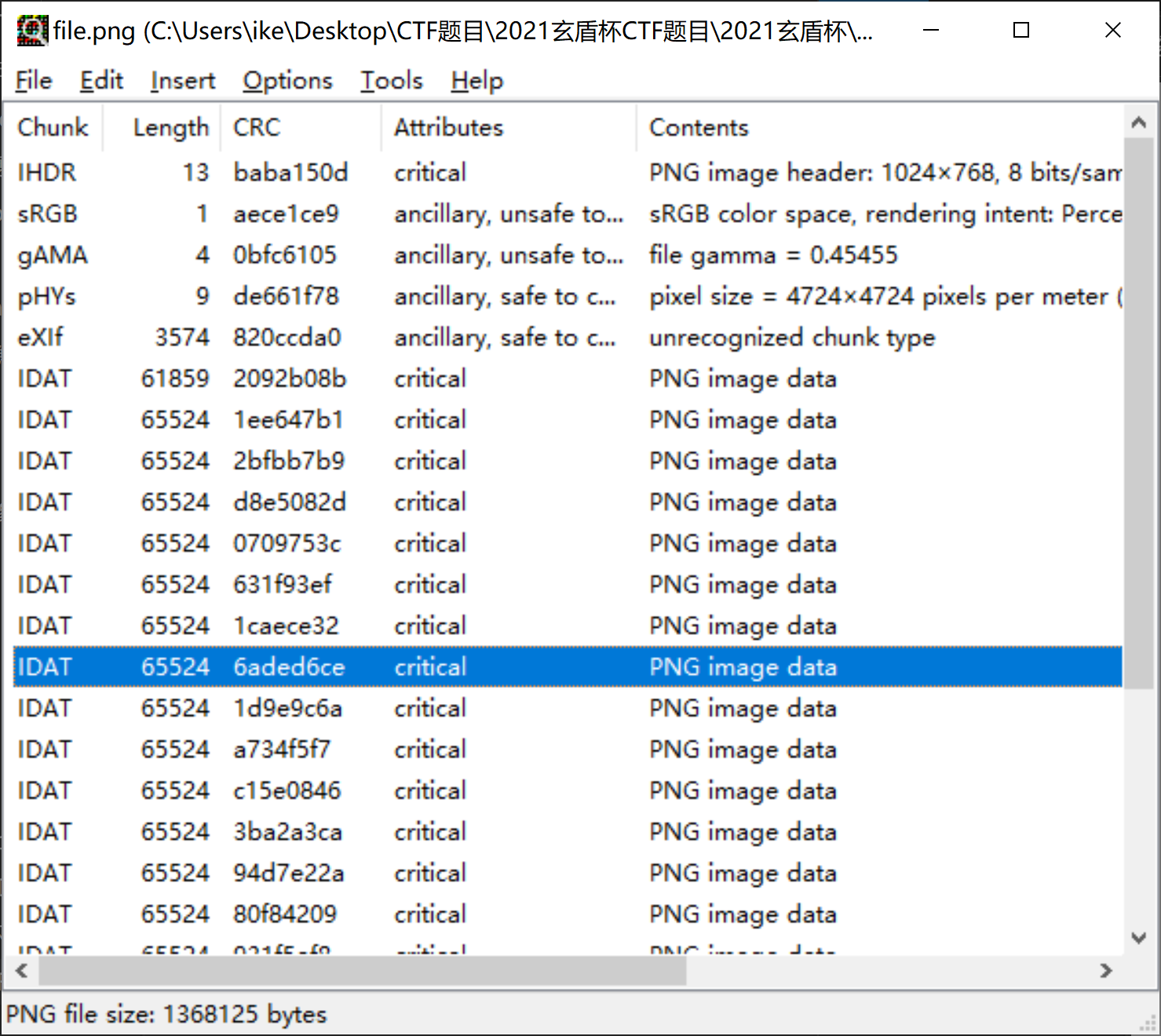Open the Edit menu
Screen dimensions: 1161x1036
(x=101, y=80)
